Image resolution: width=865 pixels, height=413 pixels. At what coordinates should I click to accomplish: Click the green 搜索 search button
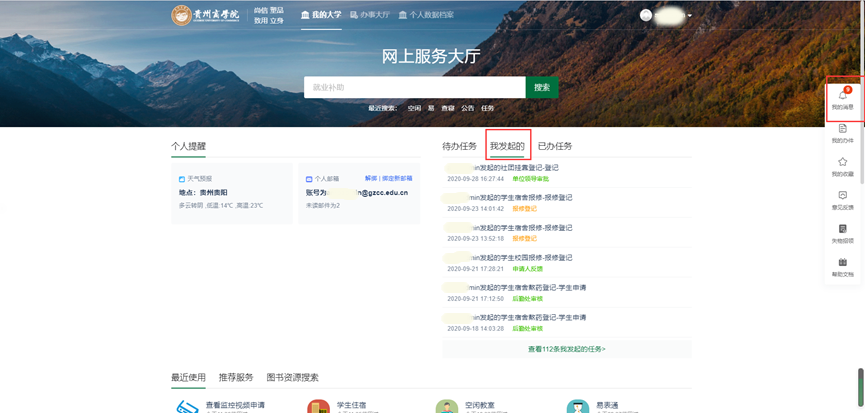(542, 87)
